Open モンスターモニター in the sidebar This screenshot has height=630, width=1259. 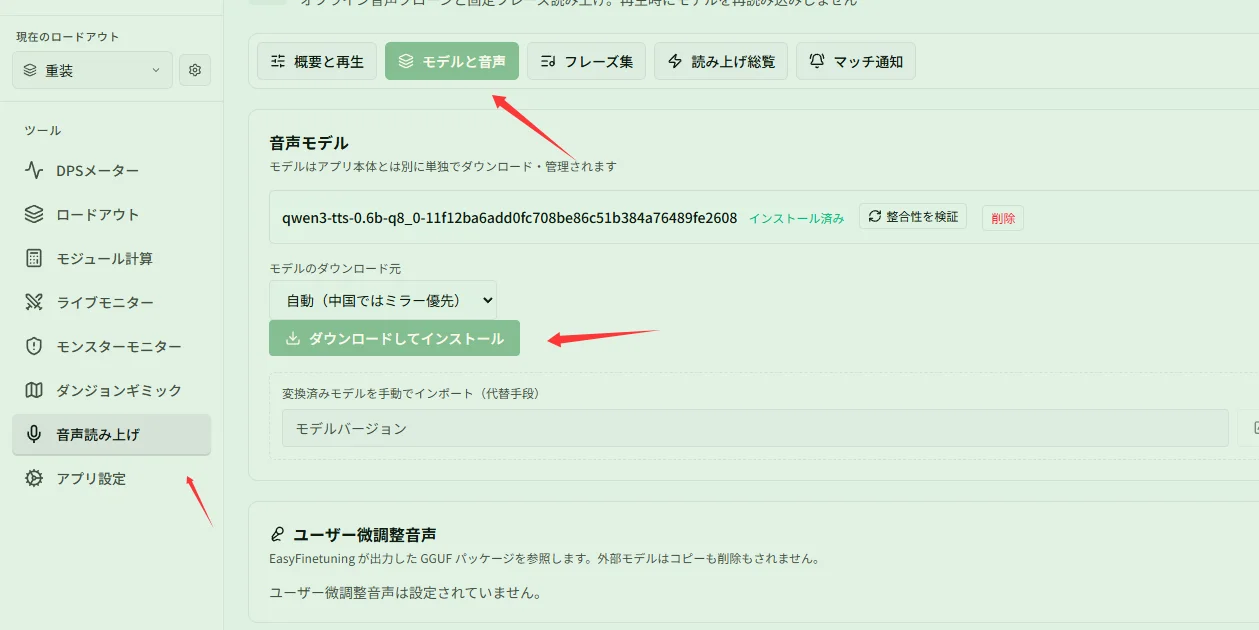(x=111, y=347)
